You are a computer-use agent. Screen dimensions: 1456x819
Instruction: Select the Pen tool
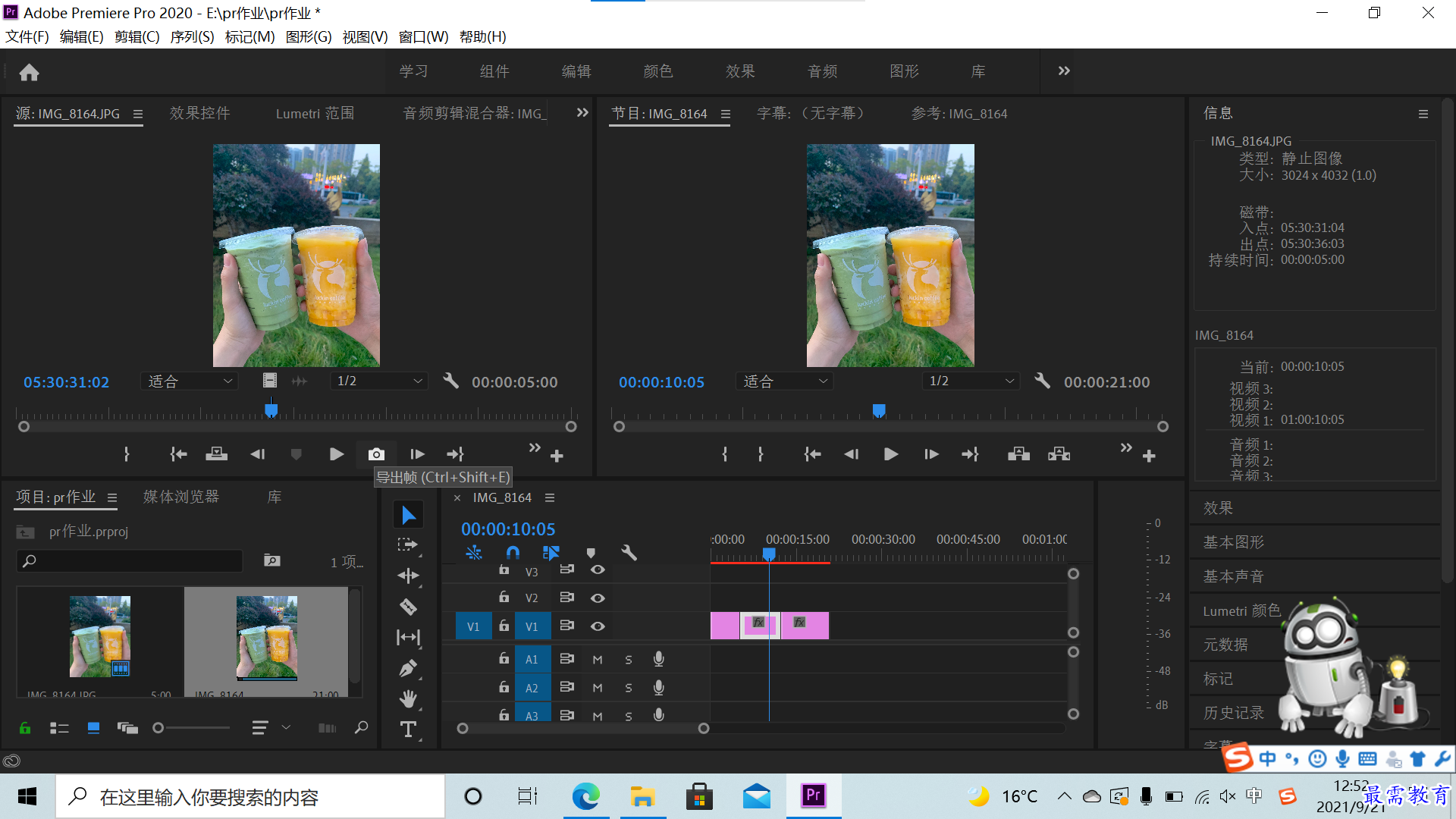[408, 668]
